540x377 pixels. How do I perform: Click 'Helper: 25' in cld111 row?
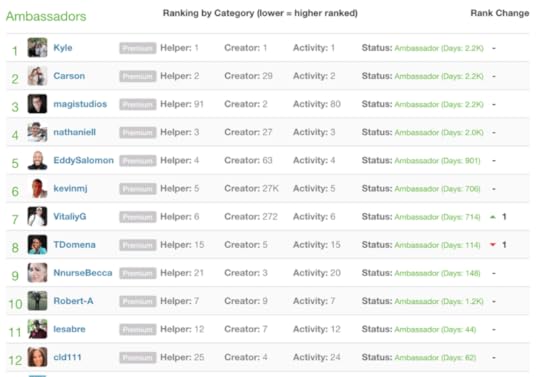(x=182, y=357)
